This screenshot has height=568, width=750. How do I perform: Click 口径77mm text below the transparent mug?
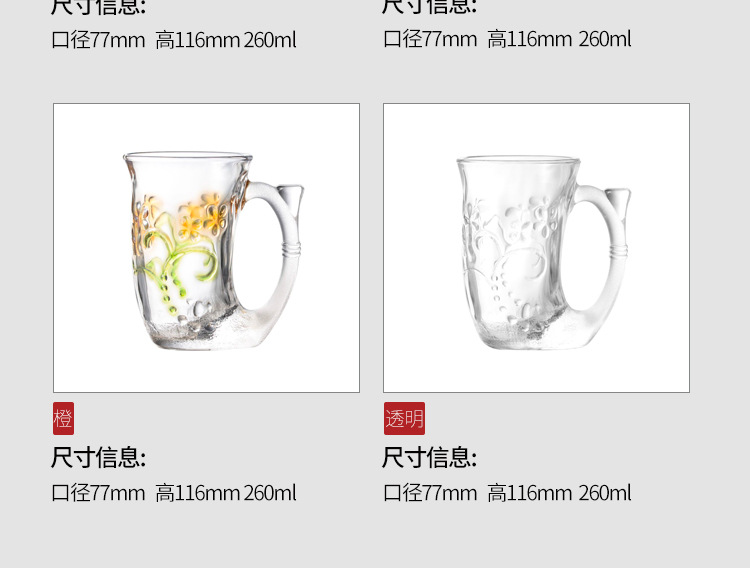pyautogui.click(x=430, y=493)
